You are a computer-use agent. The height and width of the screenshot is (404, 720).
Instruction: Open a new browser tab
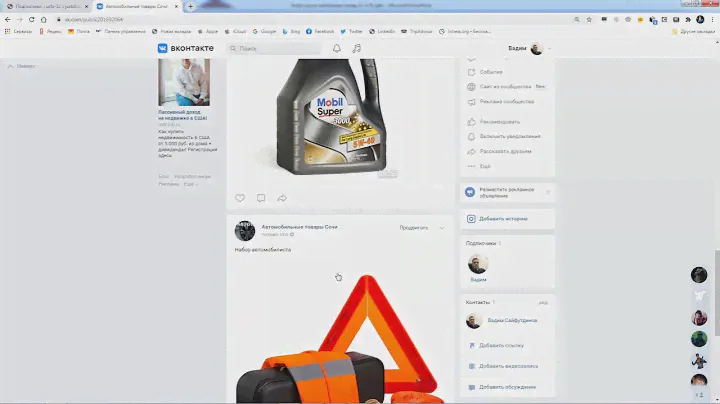[191, 6]
